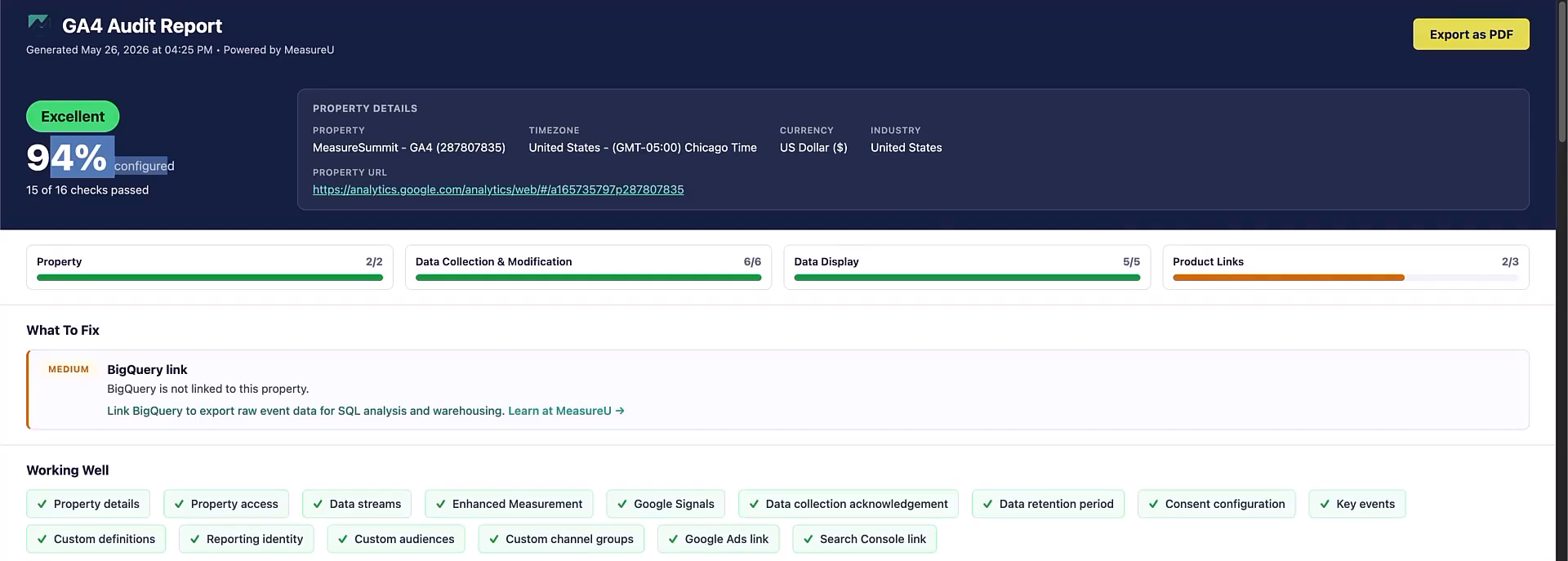Click the orange Product Links progress bar
Screen dimensions: 1568x561
(1289, 278)
